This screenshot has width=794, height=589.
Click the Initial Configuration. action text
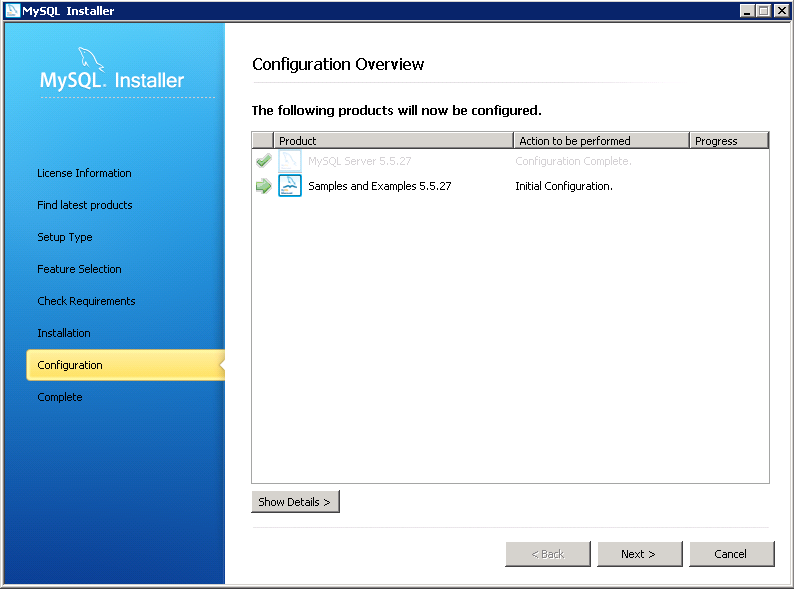pos(564,186)
